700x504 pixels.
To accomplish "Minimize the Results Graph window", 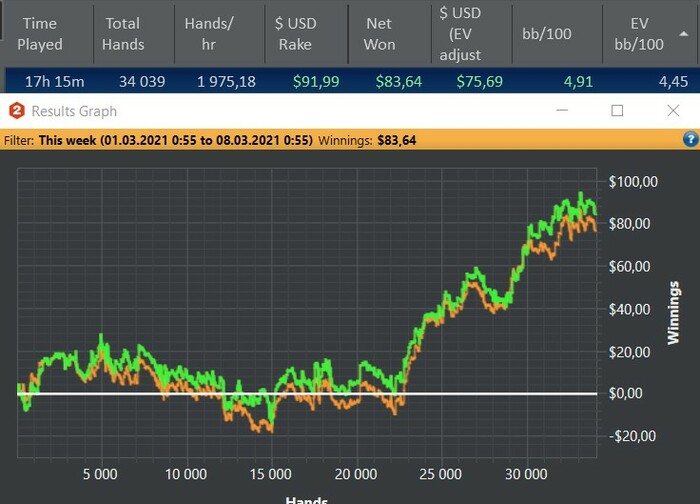I will tap(562, 110).
